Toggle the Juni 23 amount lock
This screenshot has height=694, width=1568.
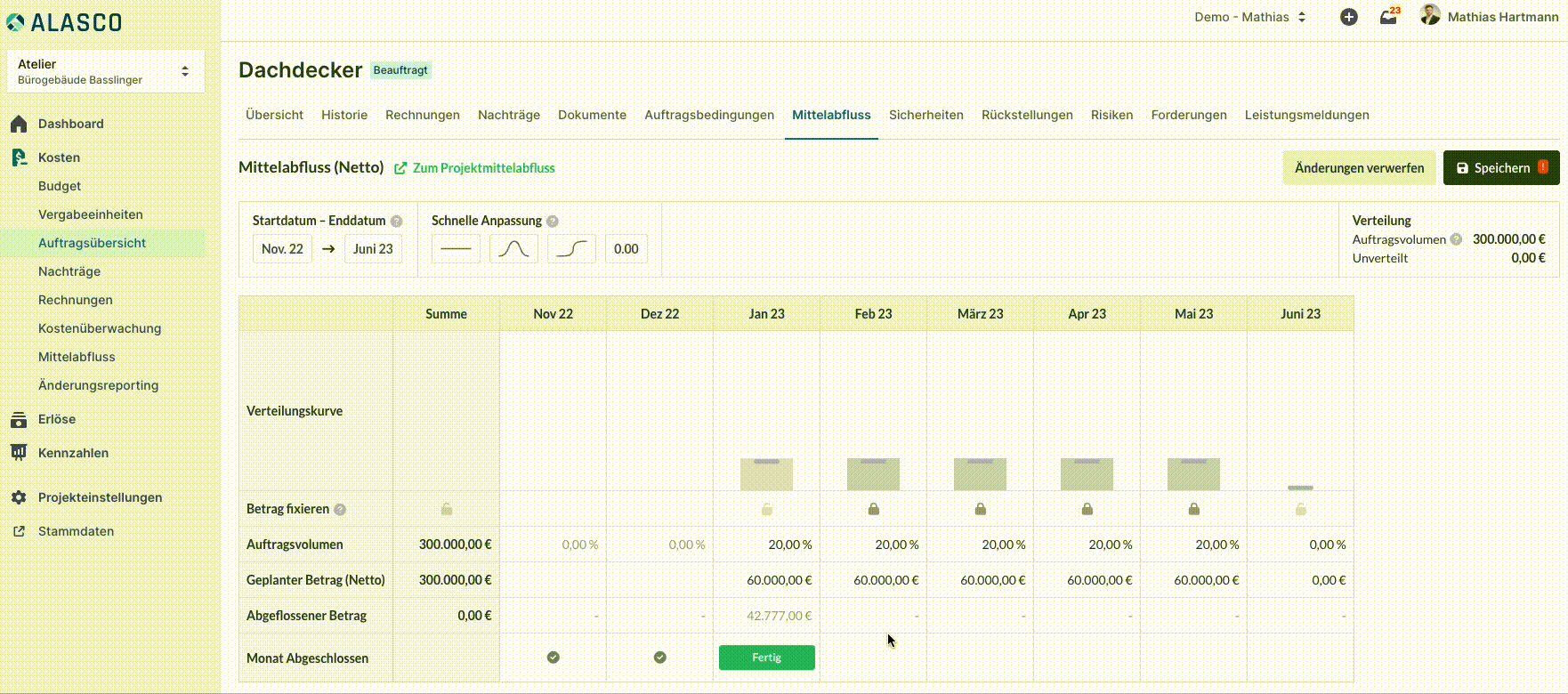tap(1301, 509)
